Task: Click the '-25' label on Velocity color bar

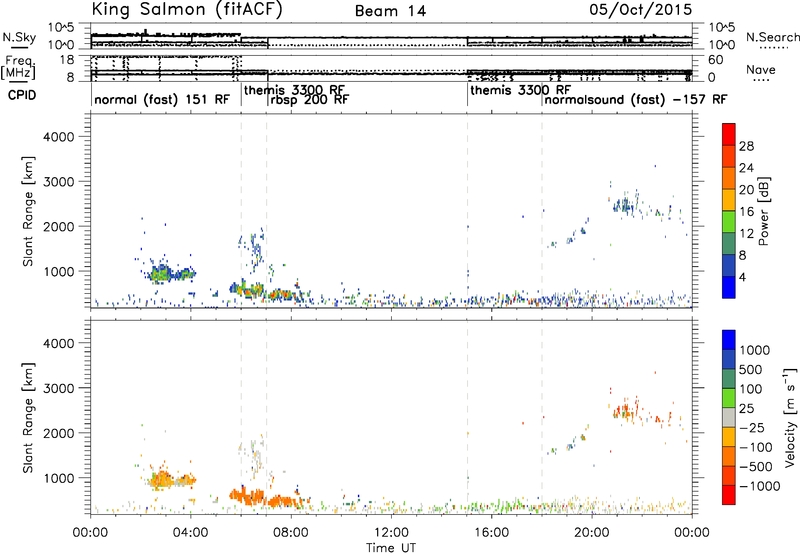Action: click(752, 427)
